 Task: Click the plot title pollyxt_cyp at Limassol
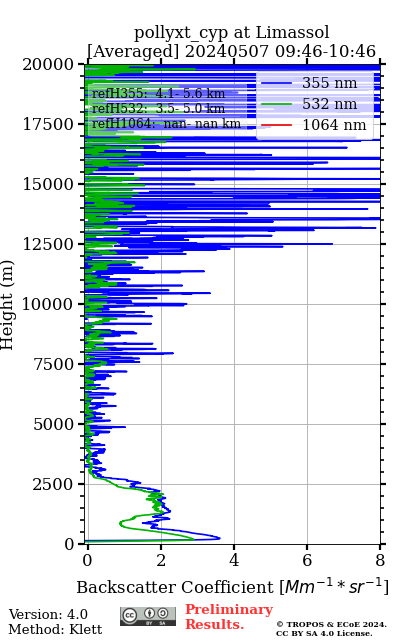(x=232, y=32)
